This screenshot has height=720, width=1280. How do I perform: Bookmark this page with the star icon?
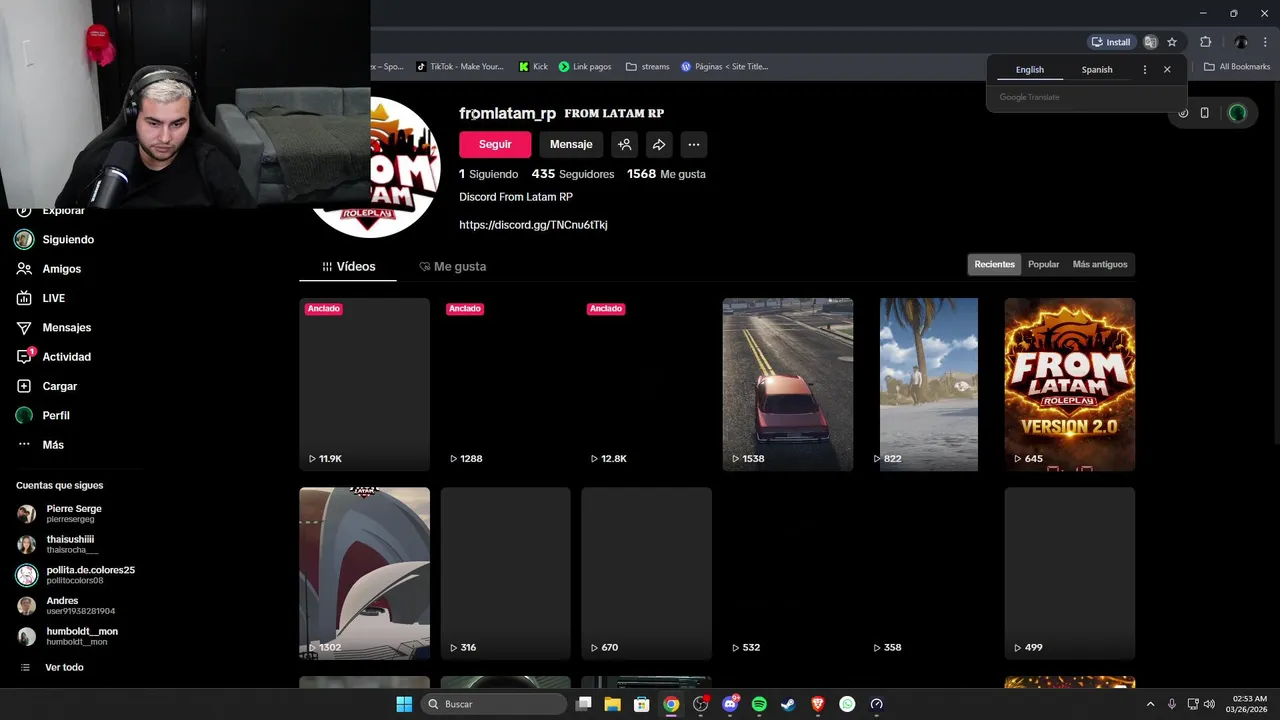(1172, 42)
